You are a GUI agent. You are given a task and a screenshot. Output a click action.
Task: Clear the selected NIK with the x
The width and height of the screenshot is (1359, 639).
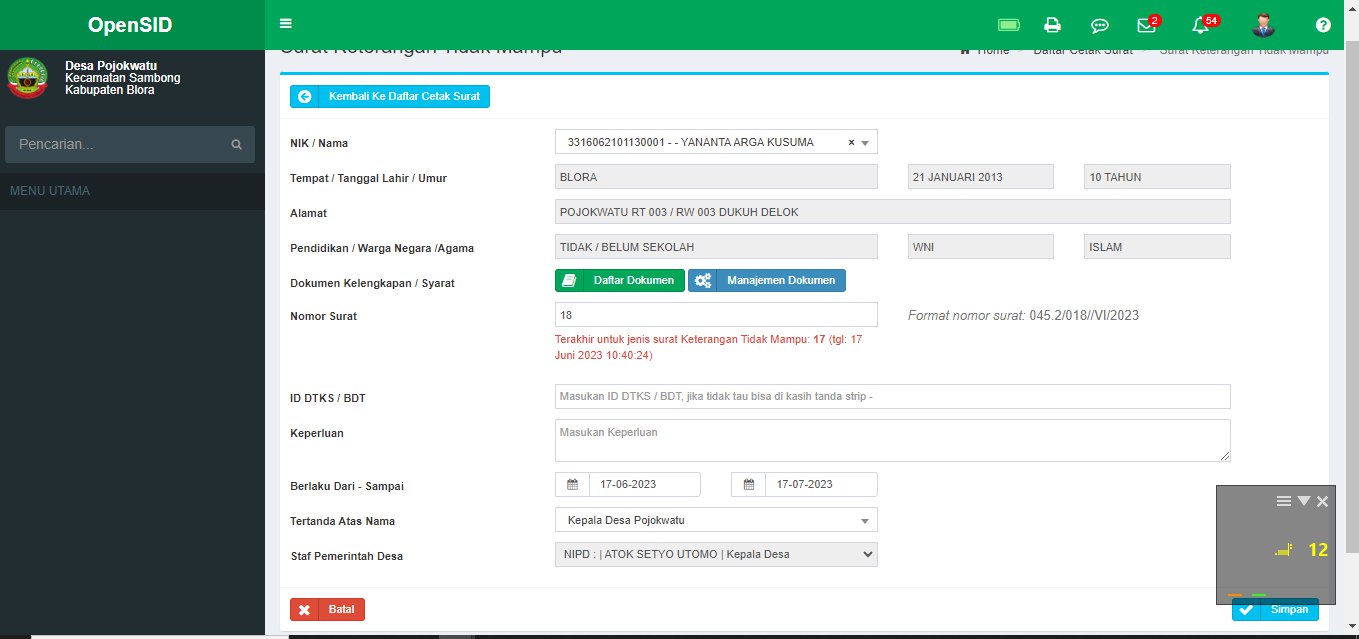[x=848, y=141]
